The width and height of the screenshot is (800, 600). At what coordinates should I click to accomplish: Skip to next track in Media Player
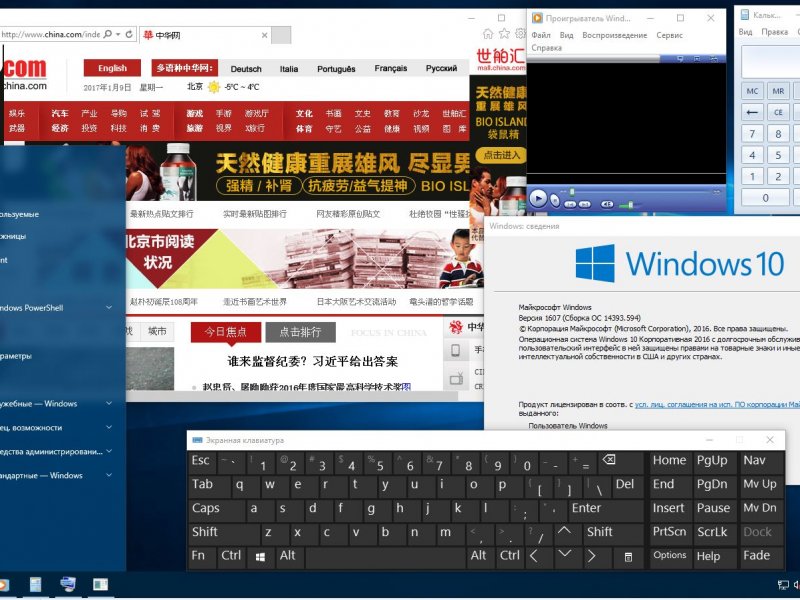585,205
